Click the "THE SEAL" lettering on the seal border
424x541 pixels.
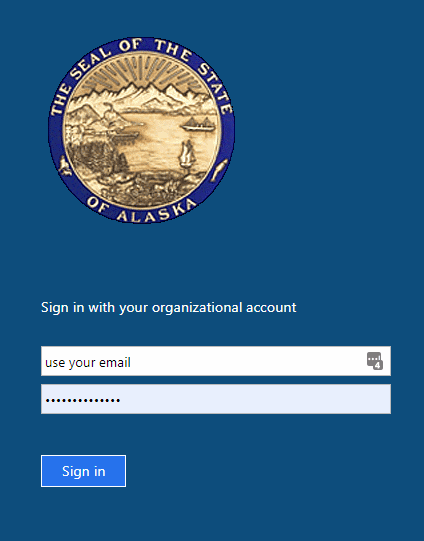(x=80, y=81)
